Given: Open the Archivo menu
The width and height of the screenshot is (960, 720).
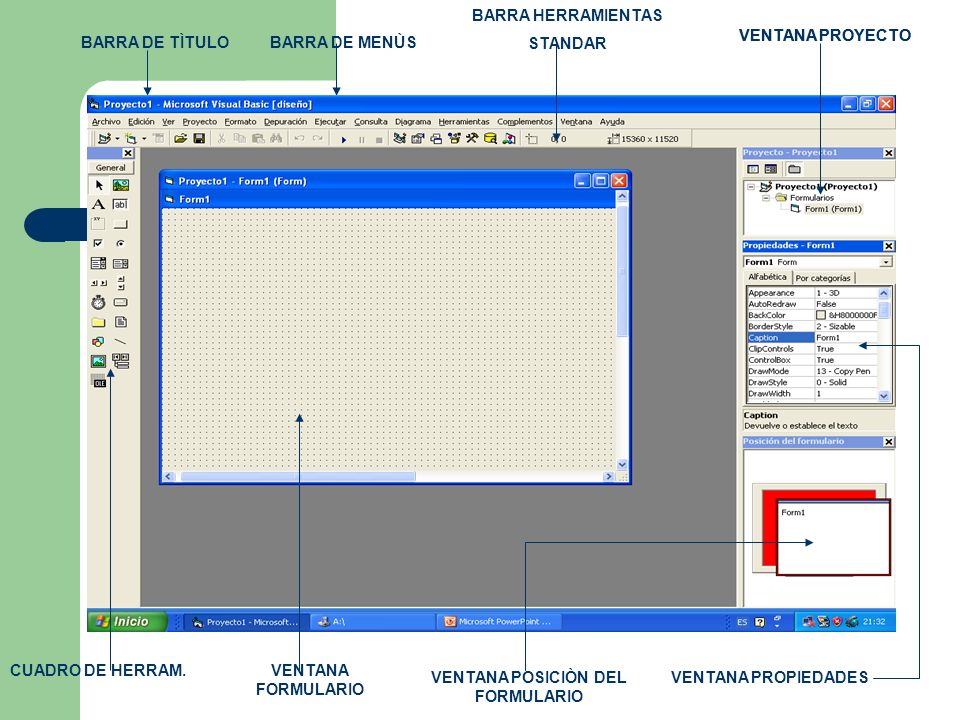Looking at the screenshot, I should pos(106,122).
